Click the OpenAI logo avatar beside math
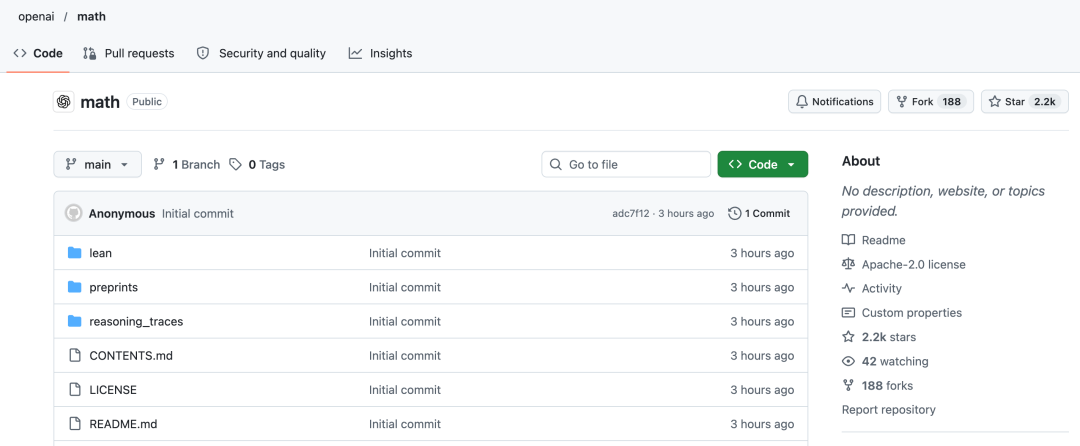The width and height of the screenshot is (1080, 446). pos(63,102)
